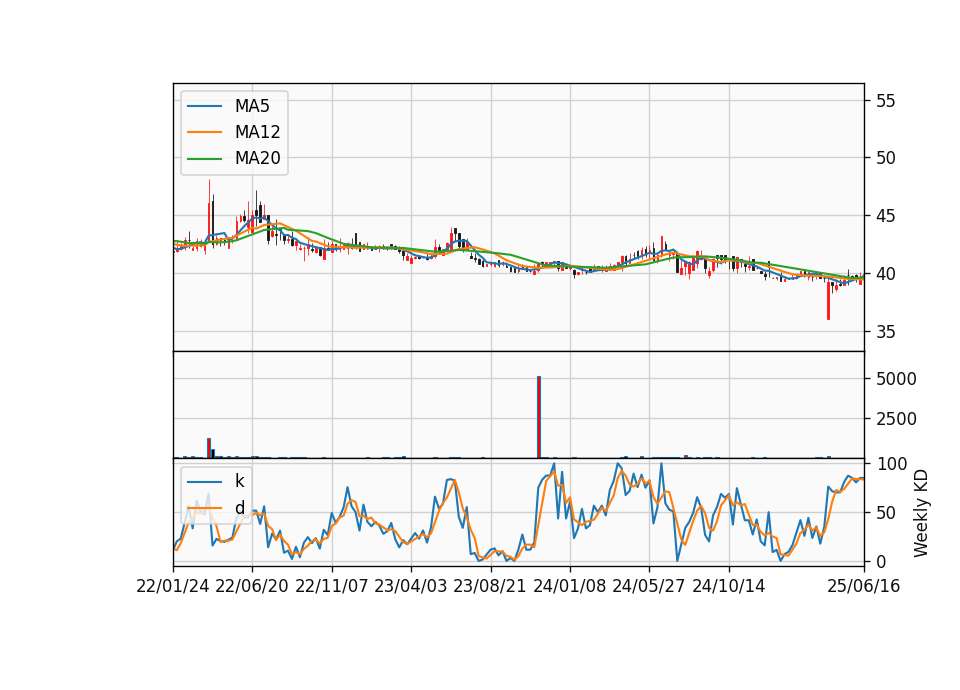This screenshot has width=960, height=690.
Task: Click the 23/04/03 date tick label
Action: [x=410, y=586]
